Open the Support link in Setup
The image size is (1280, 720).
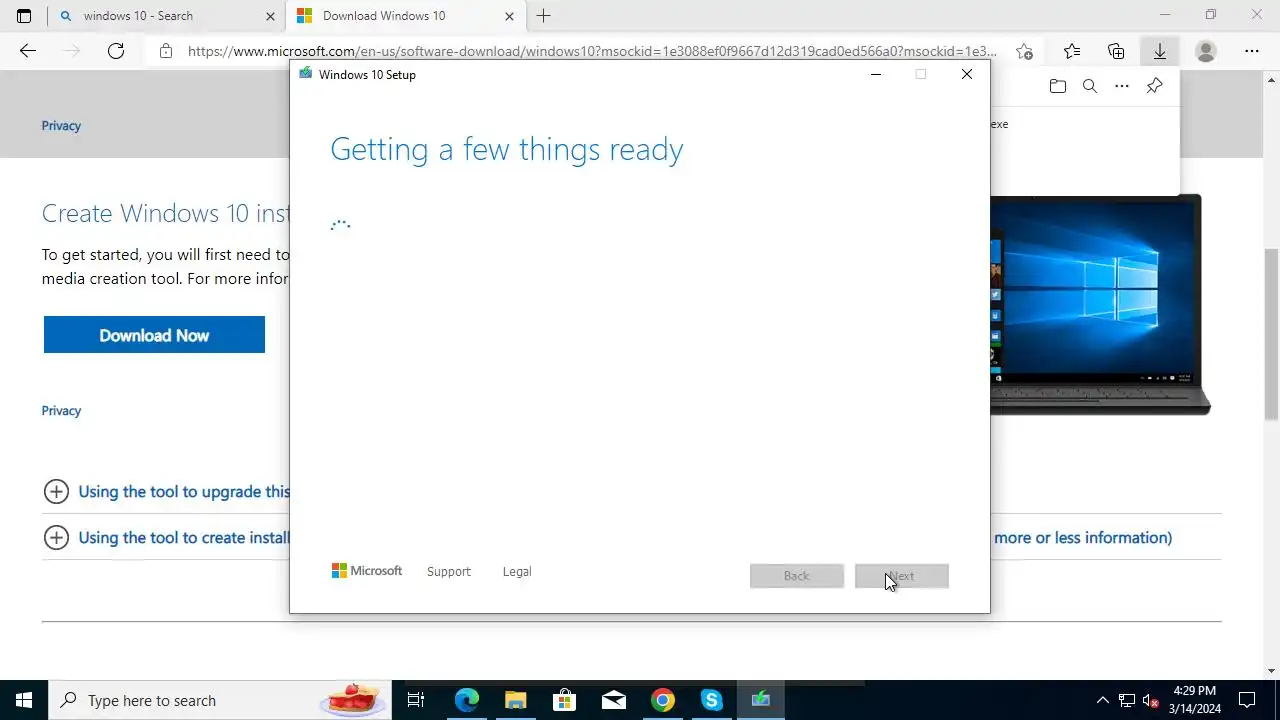click(x=448, y=571)
